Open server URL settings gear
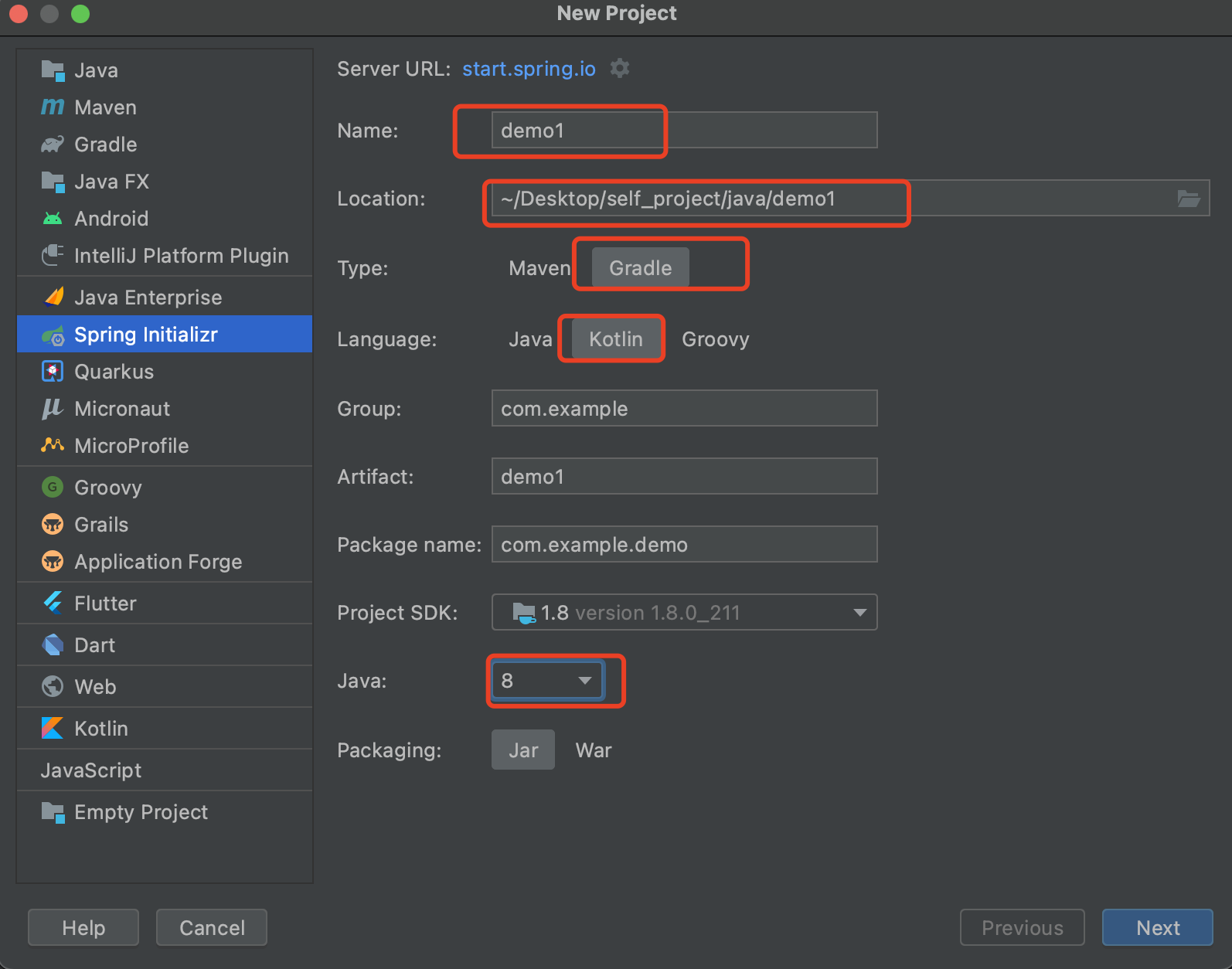The image size is (1232, 969). pos(620,68)
